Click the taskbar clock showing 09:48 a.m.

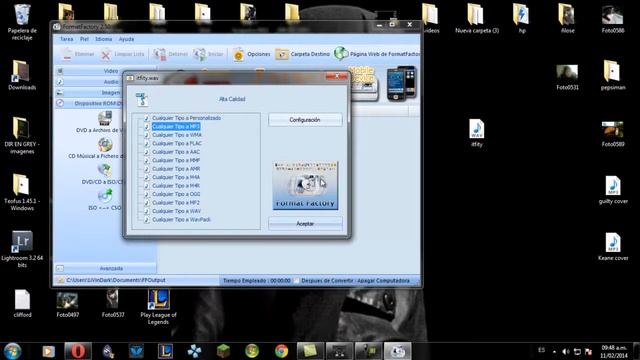click(x=614, y=351)
